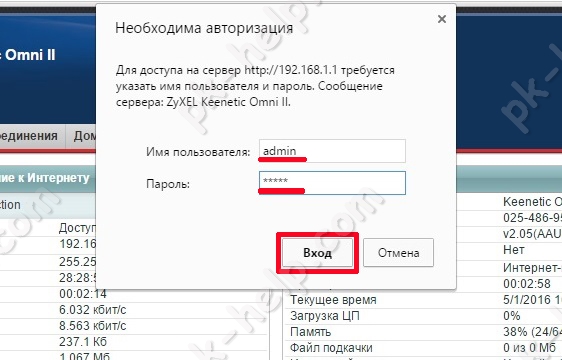The height and width of the screenshot is (360, 562).
Task: Click the Необходима авторизация dialog title
Action: click(204, 28)
